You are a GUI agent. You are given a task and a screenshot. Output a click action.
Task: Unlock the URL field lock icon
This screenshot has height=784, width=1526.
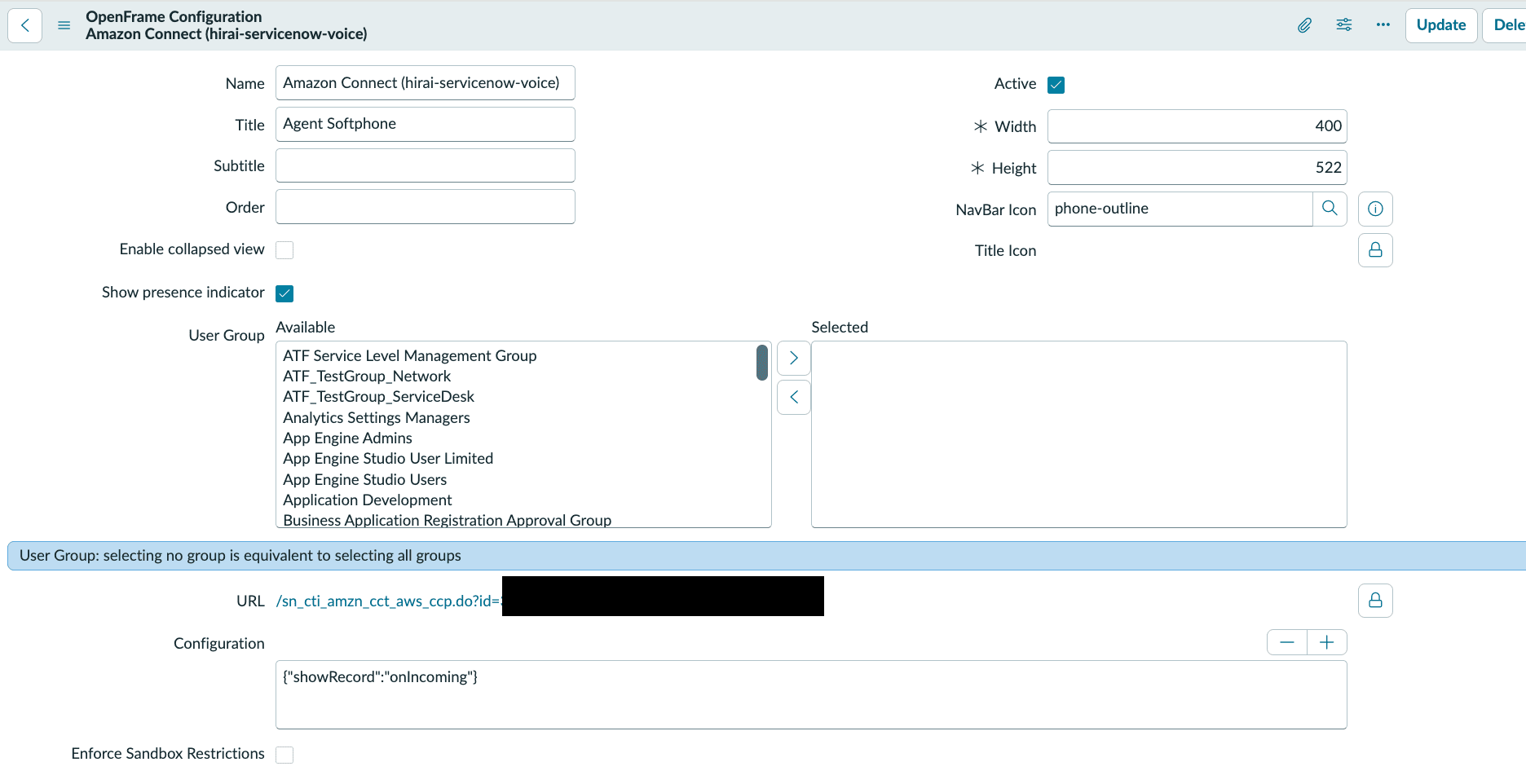(x=1375, y=601)
